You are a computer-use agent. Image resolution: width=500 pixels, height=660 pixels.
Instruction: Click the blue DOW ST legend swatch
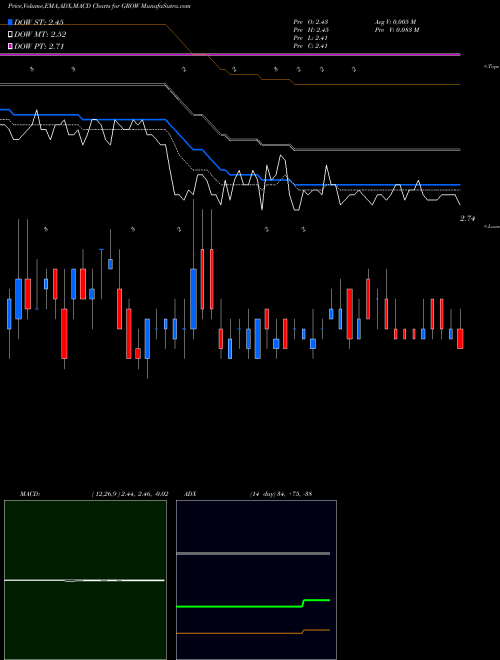[10, 22]
